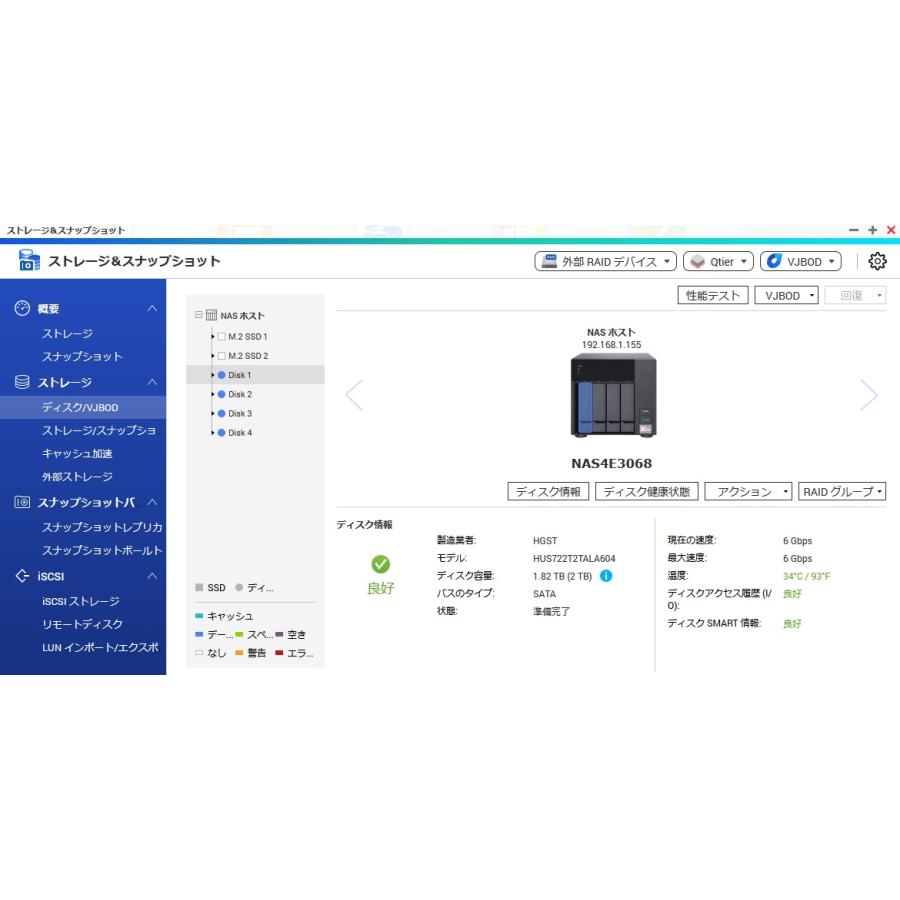Click the 警告 orange legend swatch
Image resolution: width=900 pixels, height=900 pixels.
point(239,653)
